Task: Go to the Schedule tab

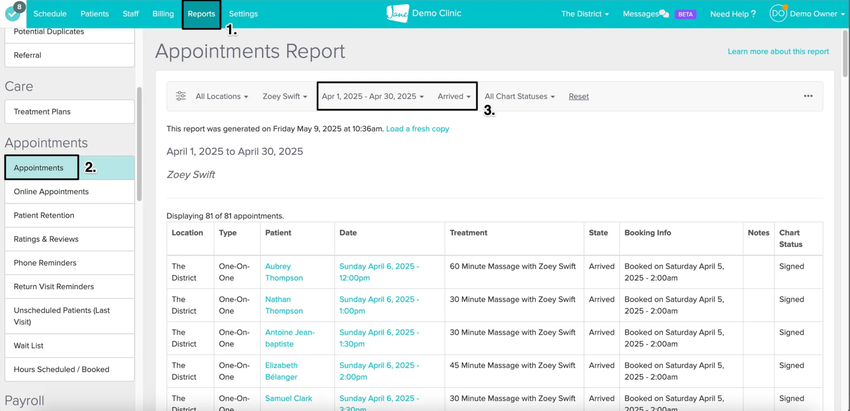Action: click(50, 14)
